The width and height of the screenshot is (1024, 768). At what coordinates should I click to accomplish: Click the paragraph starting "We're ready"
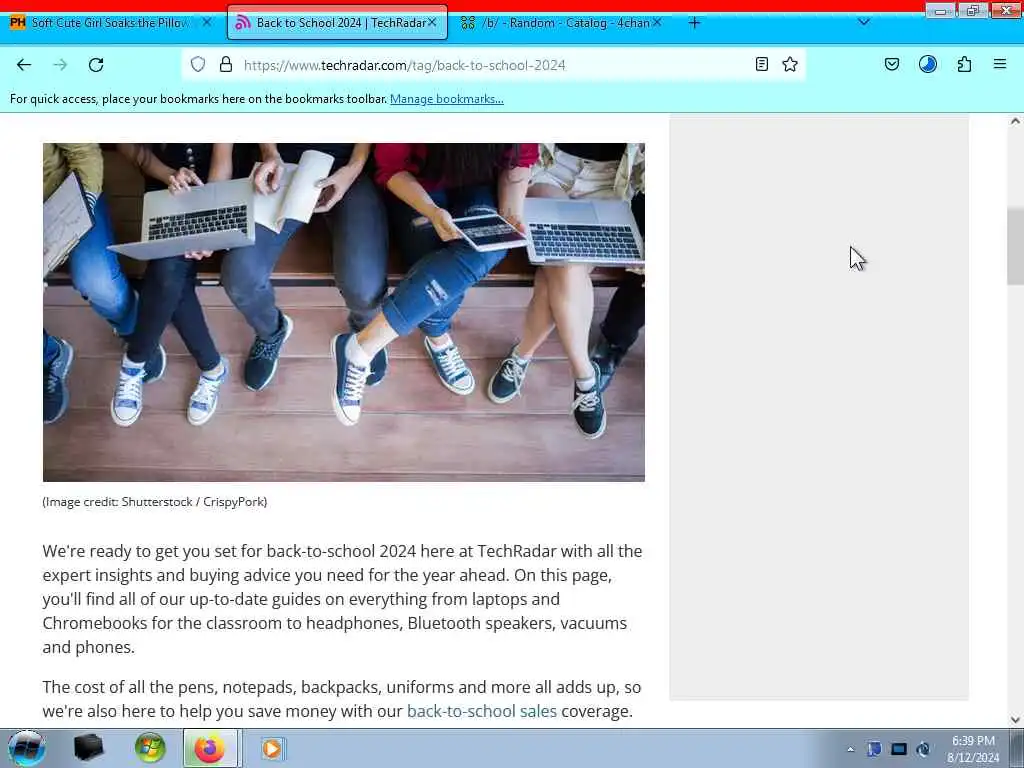pos(342,599)
